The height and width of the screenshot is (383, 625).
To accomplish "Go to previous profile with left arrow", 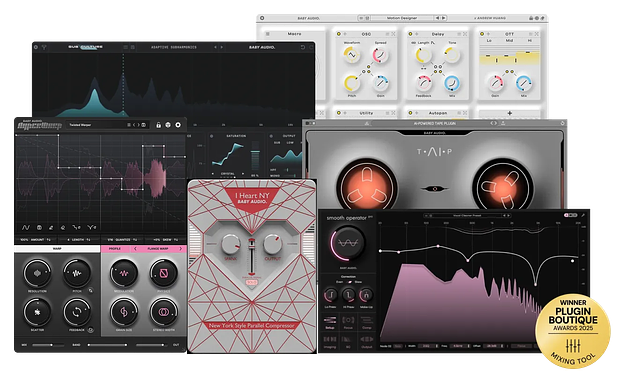I will pyautogui.click(x=135, y=249).
